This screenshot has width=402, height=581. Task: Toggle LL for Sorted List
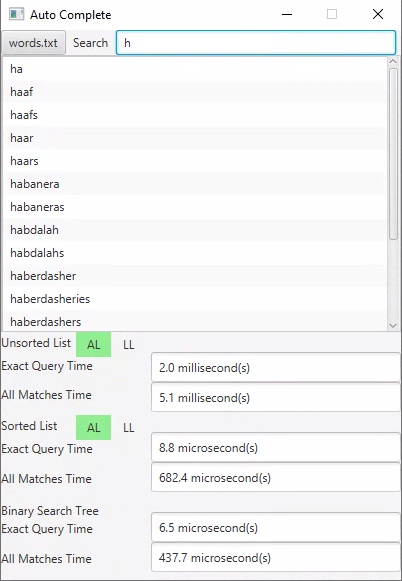coord(129,428)
